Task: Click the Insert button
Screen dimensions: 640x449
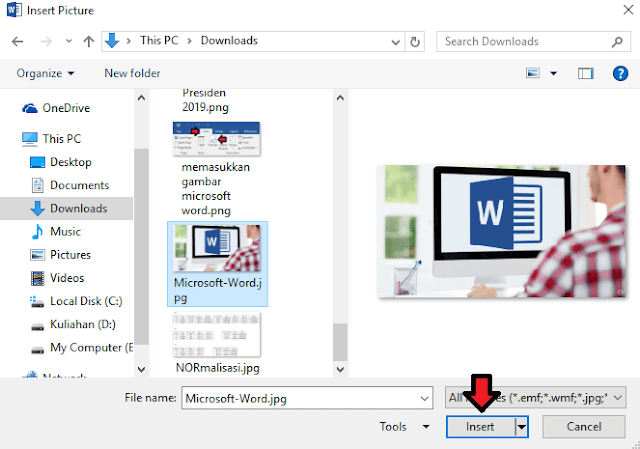Action: click(480, 427)
